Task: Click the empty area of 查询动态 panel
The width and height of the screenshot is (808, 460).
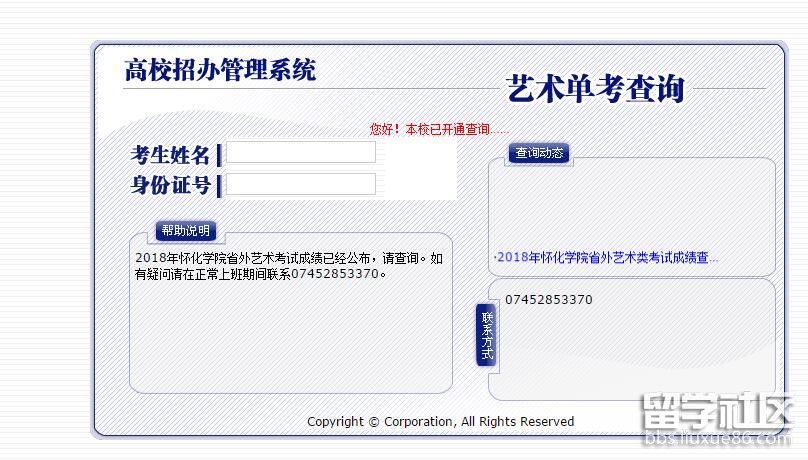Action: coord(630,205)
